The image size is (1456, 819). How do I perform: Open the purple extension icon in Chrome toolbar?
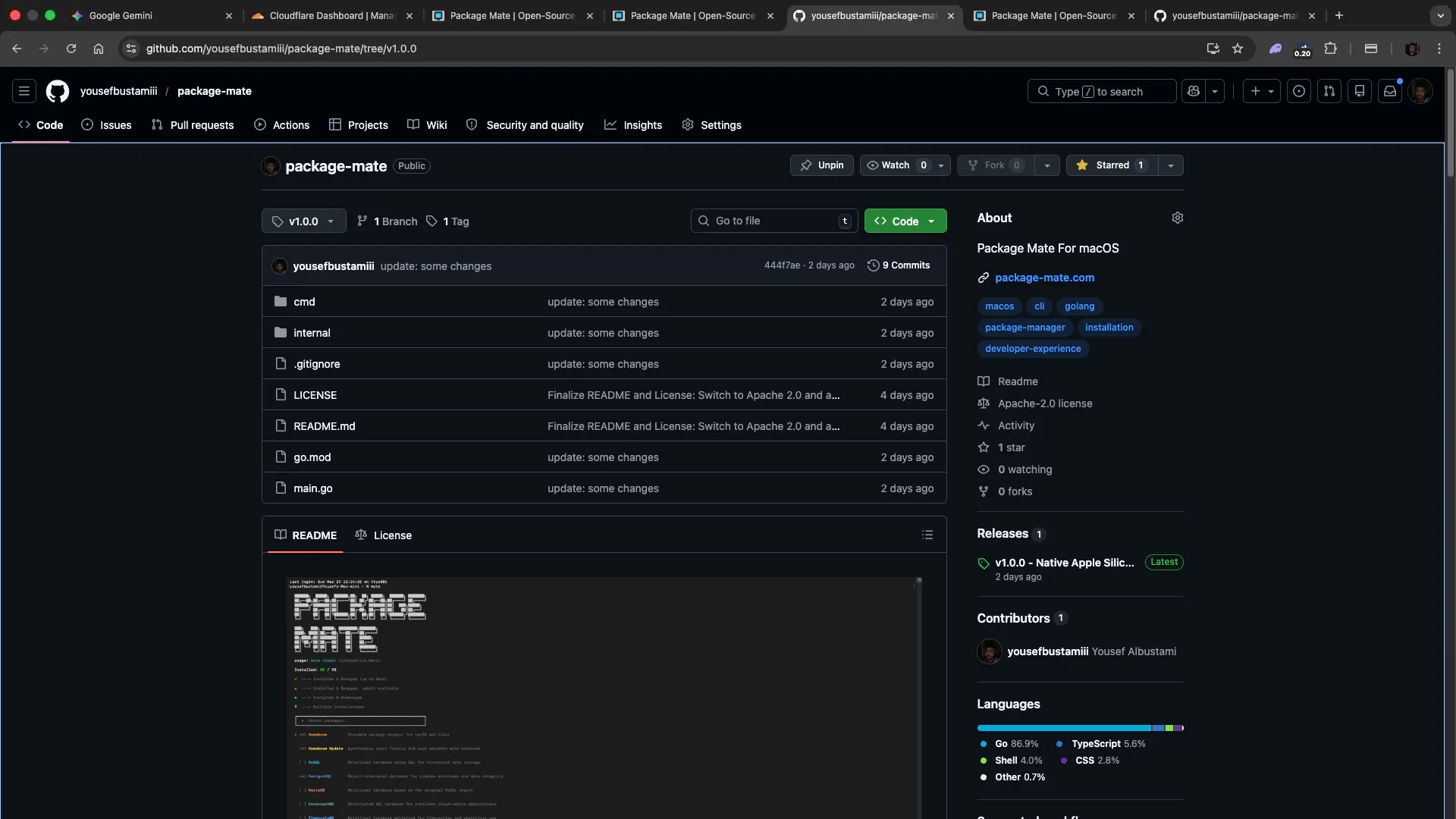pyautogui.click(x=1276, y=49)
